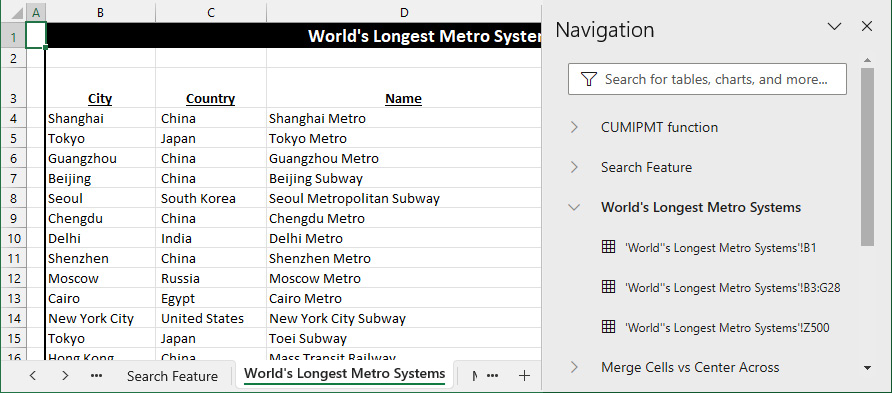Image resolution: width=892 pixels, height=393 pixels.
Task: Select all cells corner button
Action: click(x=13, y=13)
